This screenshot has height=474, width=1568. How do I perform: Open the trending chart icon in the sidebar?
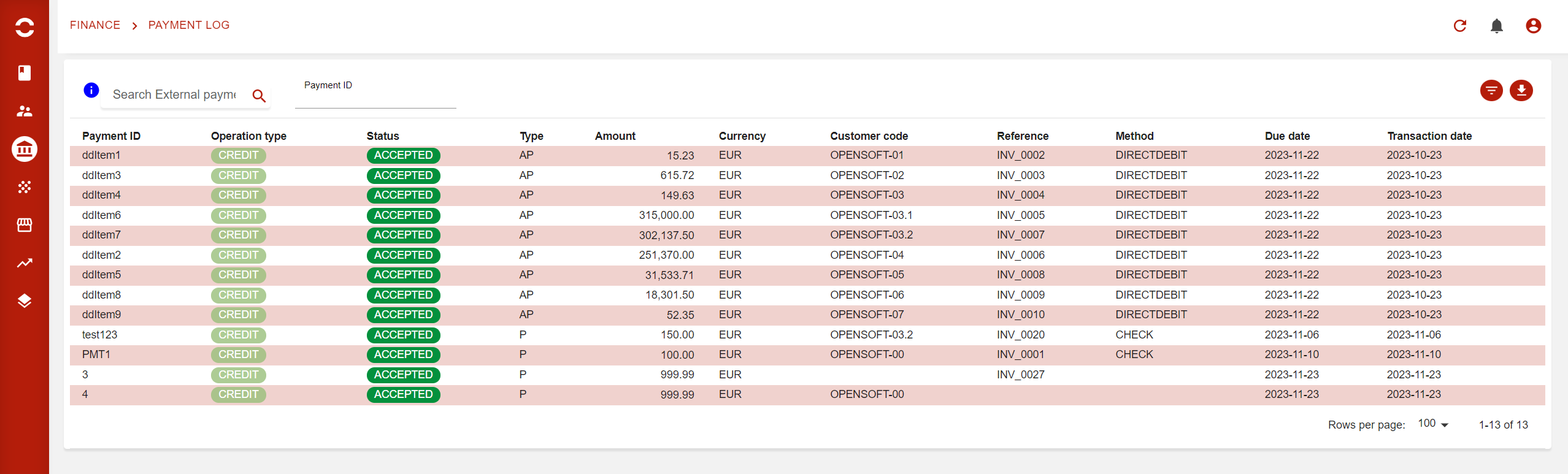pyautogui.click(x=25, y=263)
